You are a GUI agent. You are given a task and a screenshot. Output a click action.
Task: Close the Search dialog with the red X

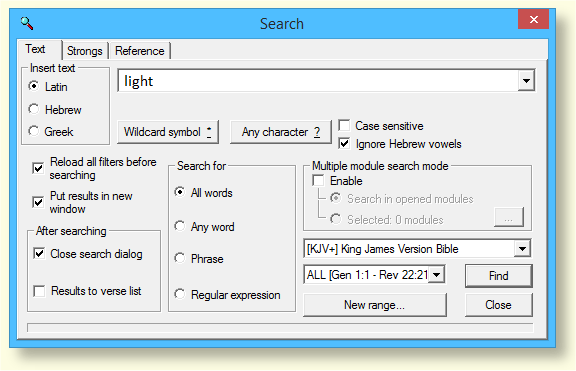pyautogui.click(x=533, y=19)
